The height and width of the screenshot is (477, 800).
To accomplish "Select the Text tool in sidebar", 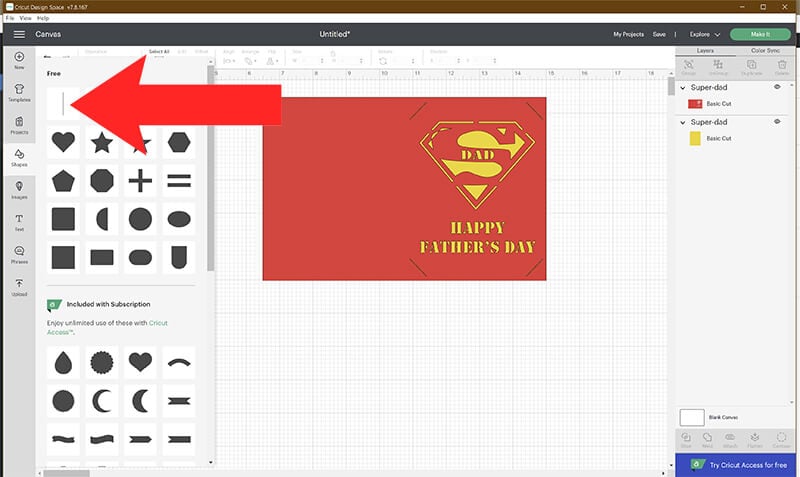I will pyautogui.click(x=19, y=222).
